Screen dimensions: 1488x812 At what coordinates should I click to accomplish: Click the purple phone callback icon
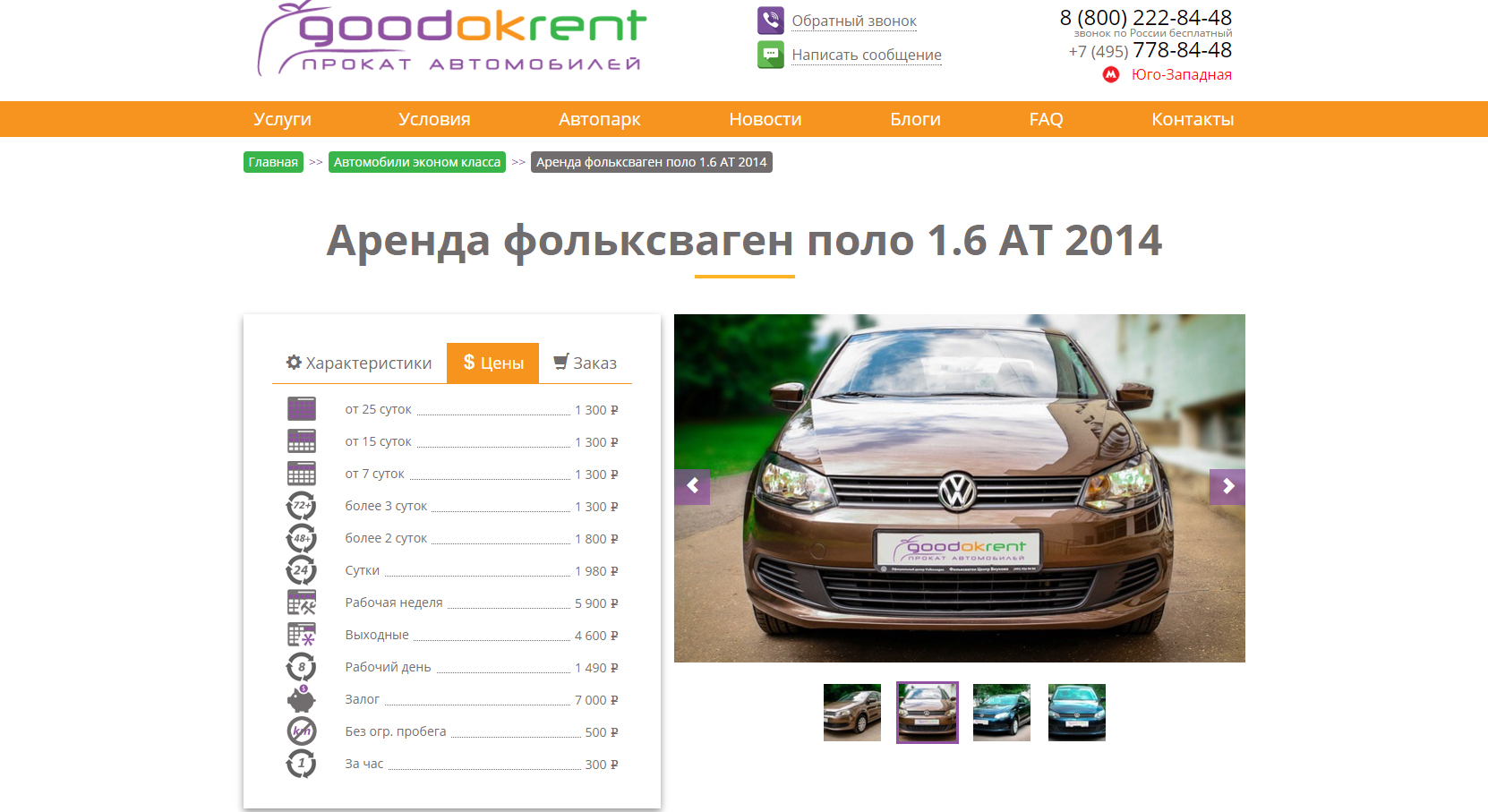[x=770, y=20]
